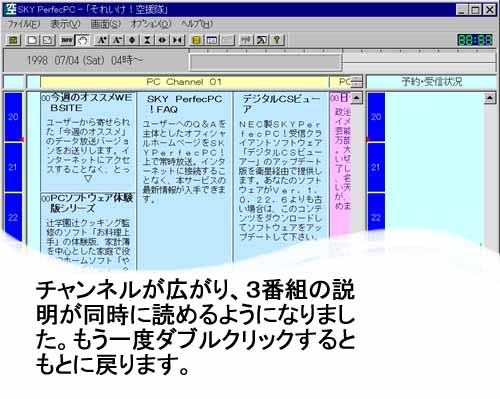Viewport: 500px width, 399px height.
Task: Click the grayed-out icon after window layout
Action: coord(227,40)
